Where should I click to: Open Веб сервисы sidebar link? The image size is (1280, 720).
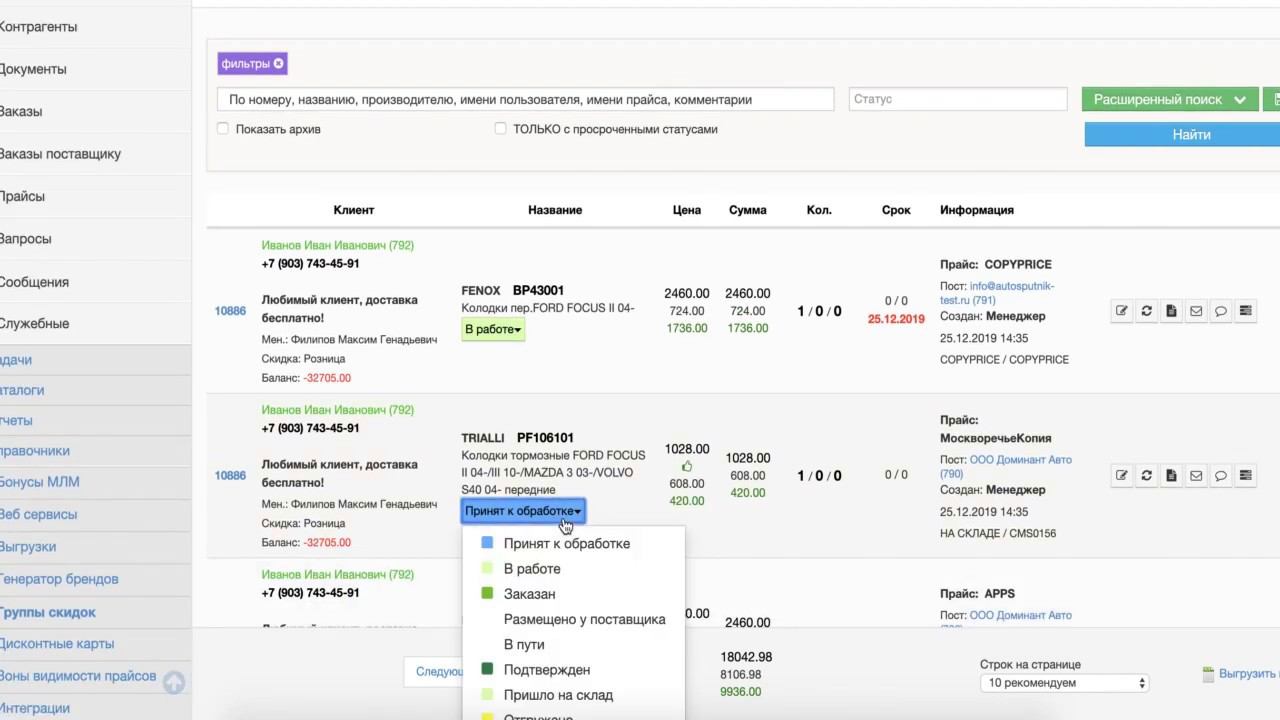[38, 514]
